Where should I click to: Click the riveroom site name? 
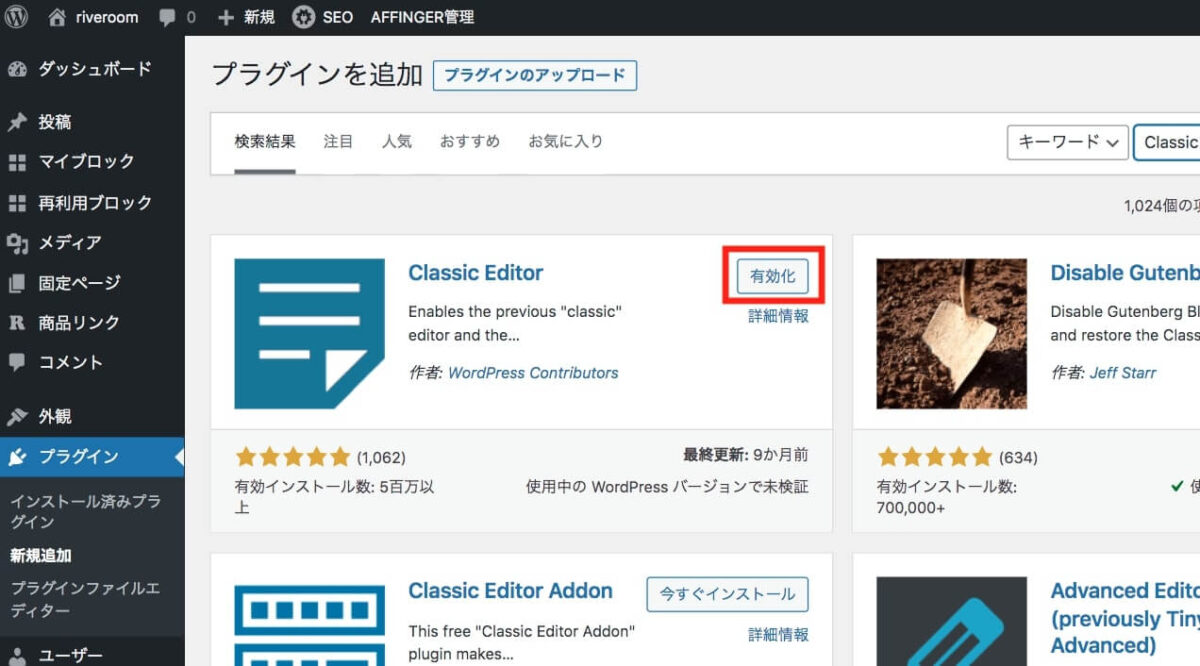click(x=107, y=17)
